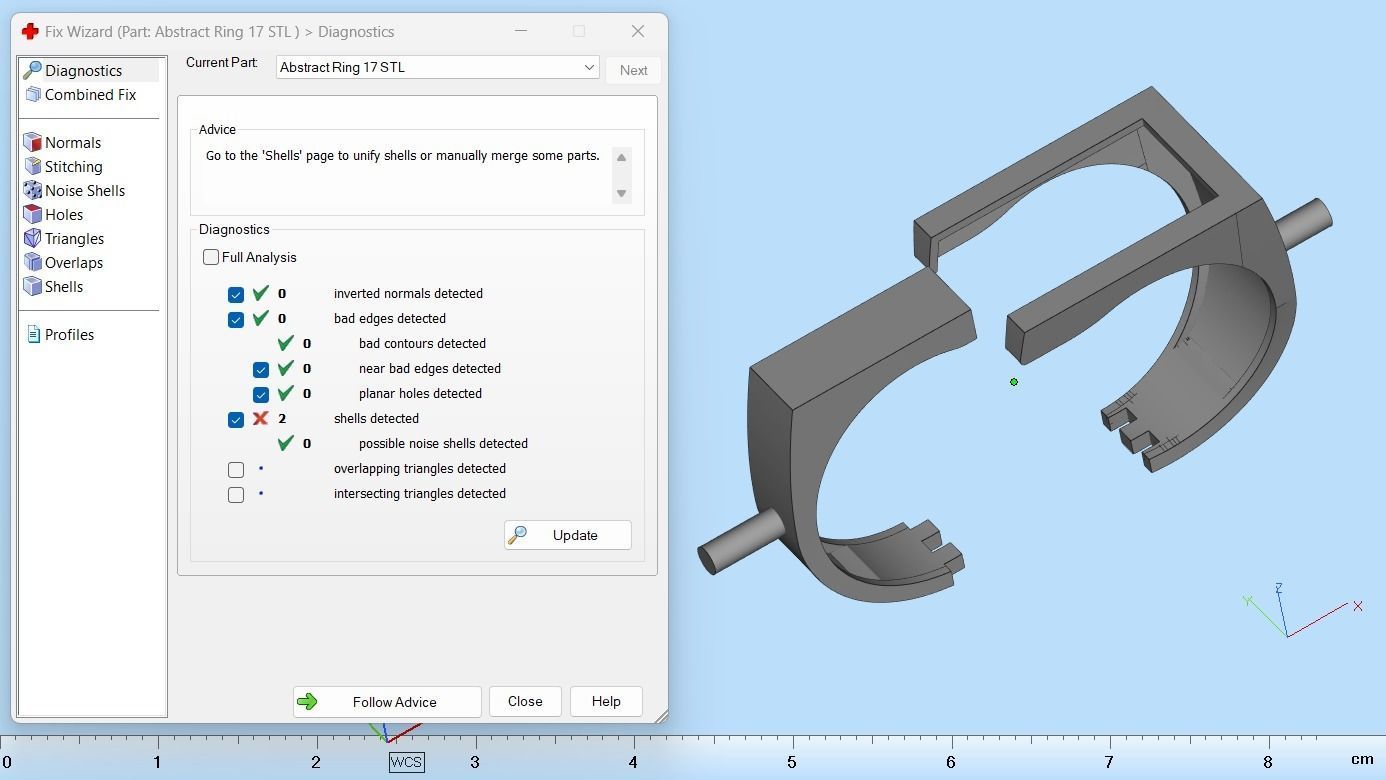Uncheck shells detected checkbox

pos(236,419)
